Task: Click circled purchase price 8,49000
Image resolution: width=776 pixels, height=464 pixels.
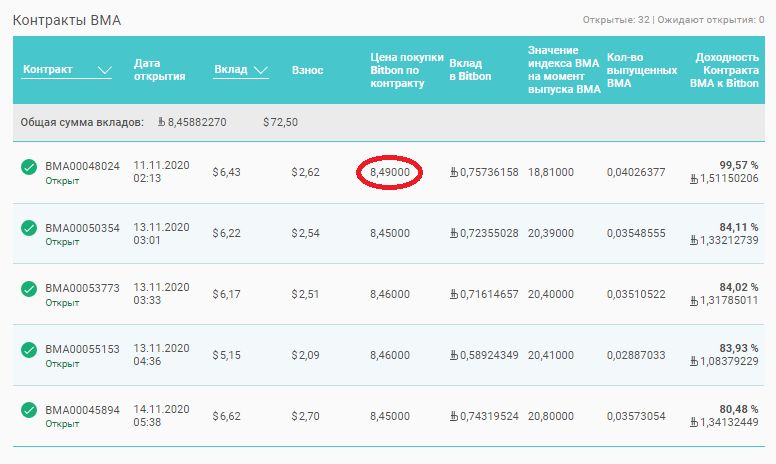Action: 390,172
